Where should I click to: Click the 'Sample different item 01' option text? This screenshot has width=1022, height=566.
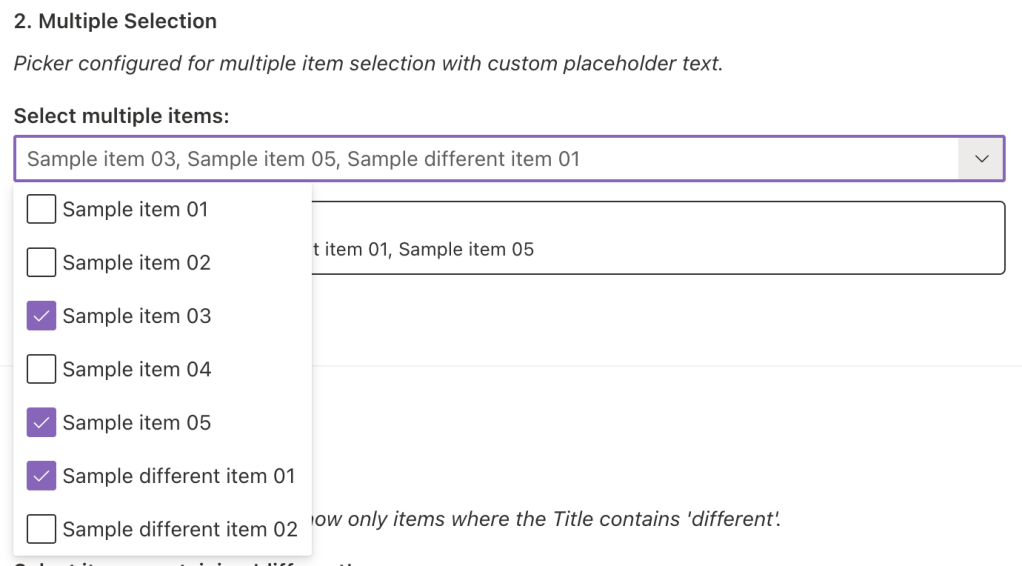coord(179,476)
